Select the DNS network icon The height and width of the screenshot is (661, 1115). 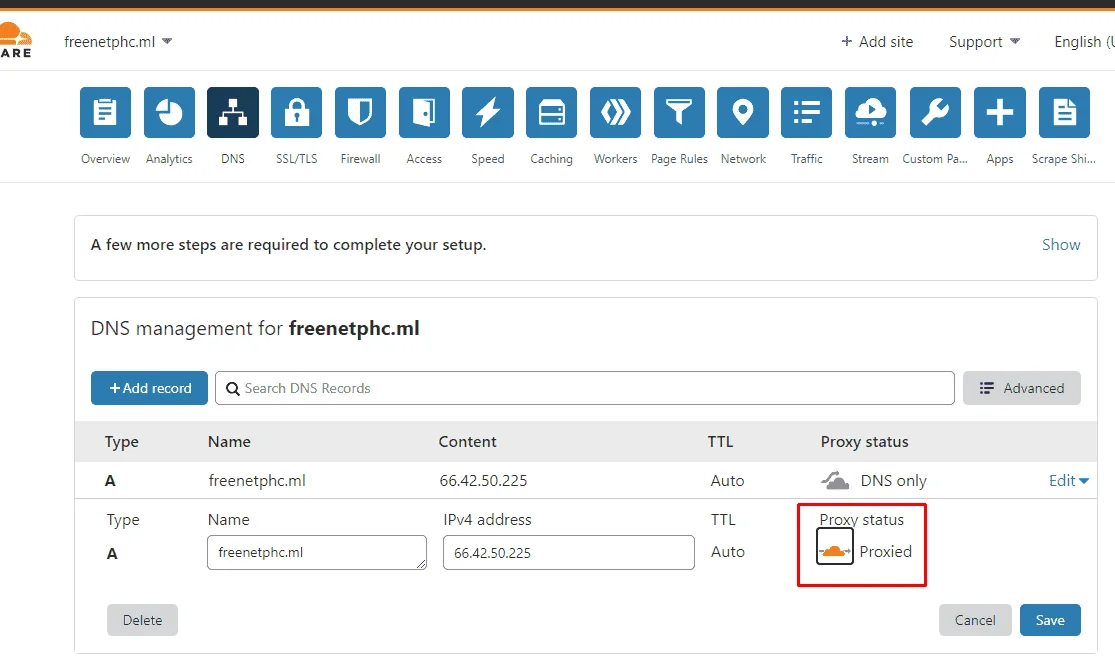pyautogui.click(x=233, y=112)
